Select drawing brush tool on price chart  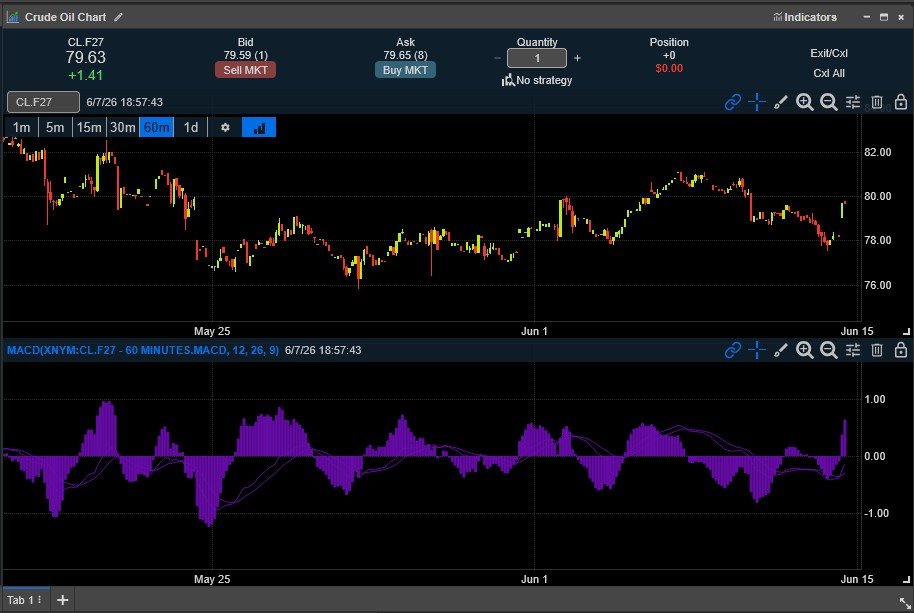pyautogui.click(x=781, y=102)
